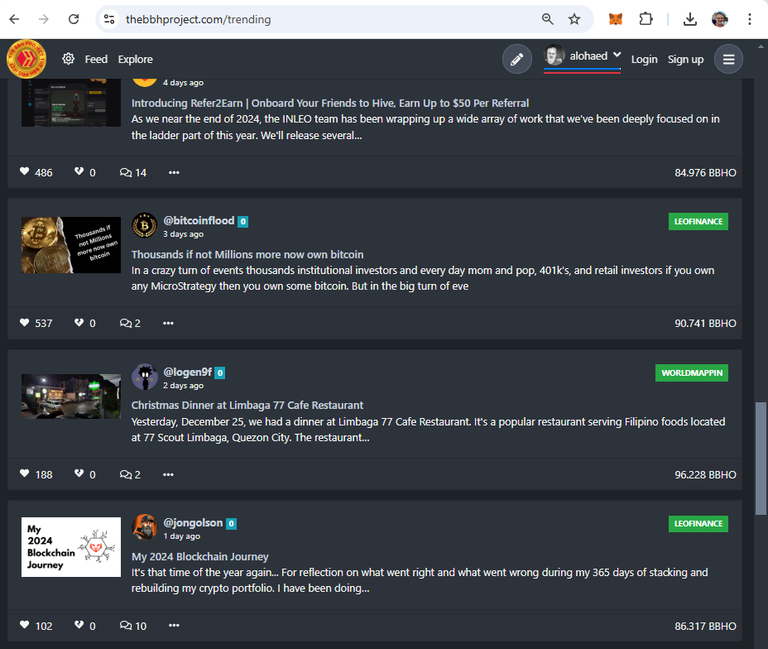The width and height of the screenshot is (768, 649).
Task: Click the pencil compose post button
Action: [x=517, y=59]
